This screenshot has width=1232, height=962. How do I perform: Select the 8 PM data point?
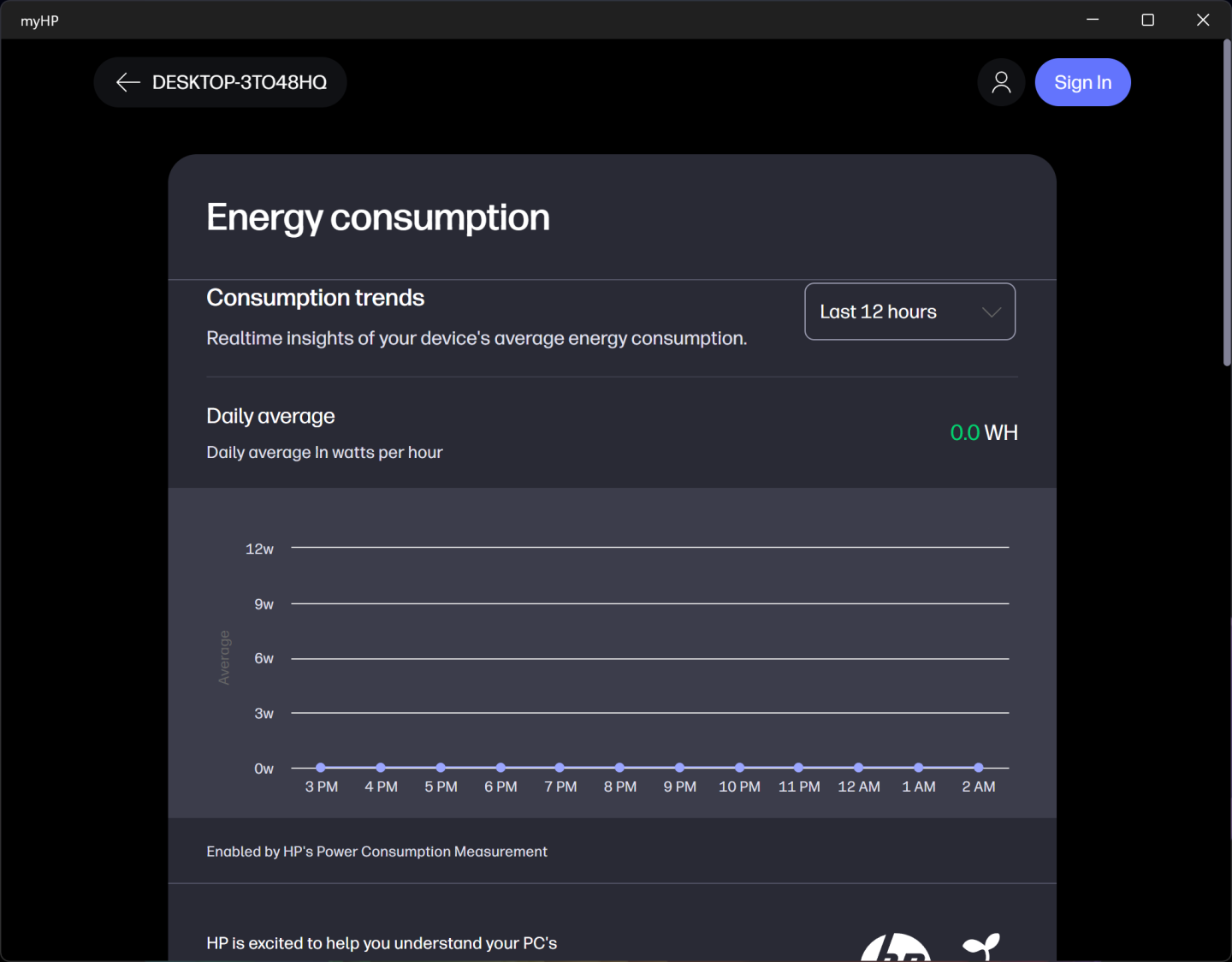coord(619,768)
